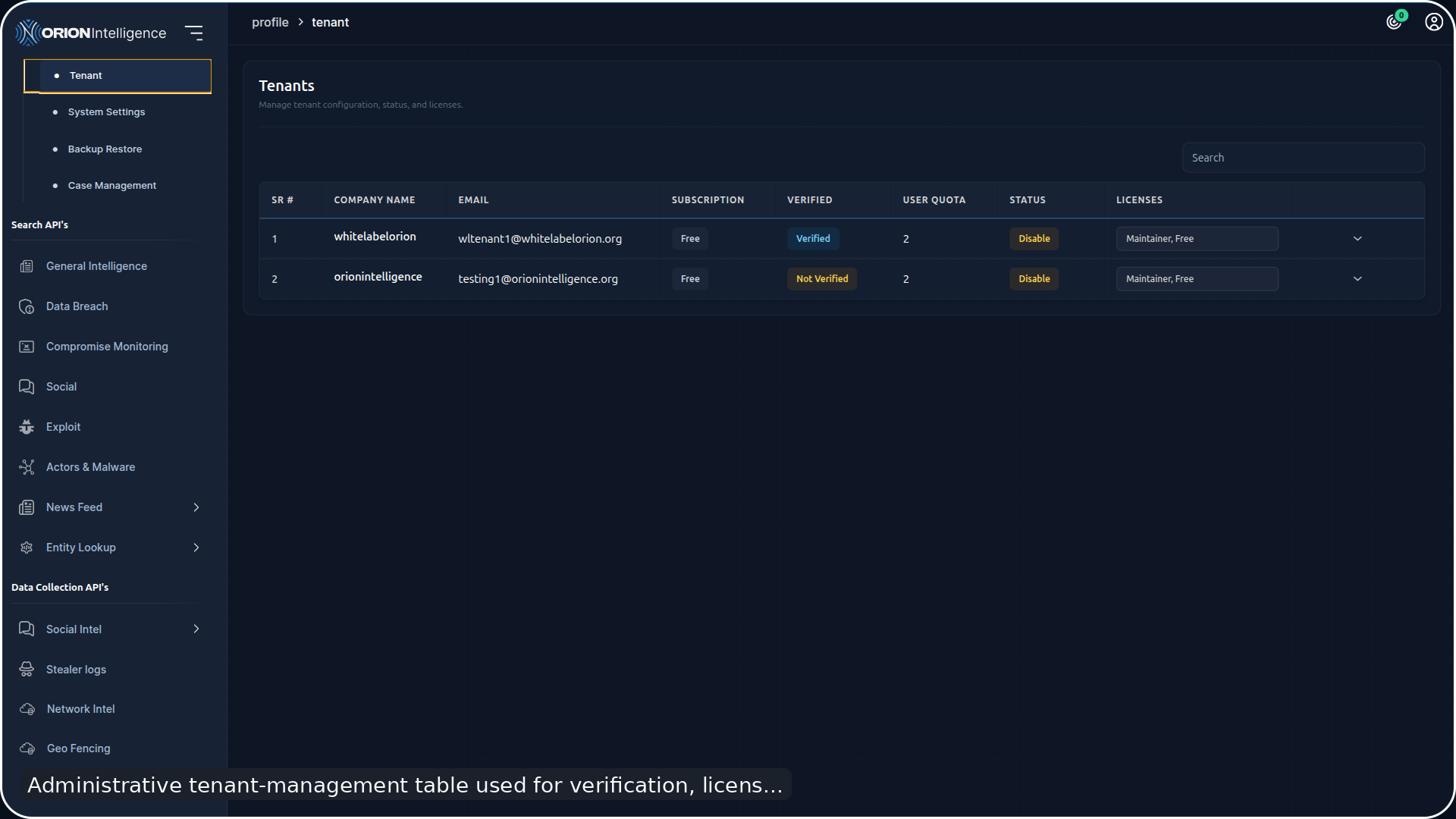
Task: Click Free subscription badge for orionintelligence
Action: [x=690, y=279]
